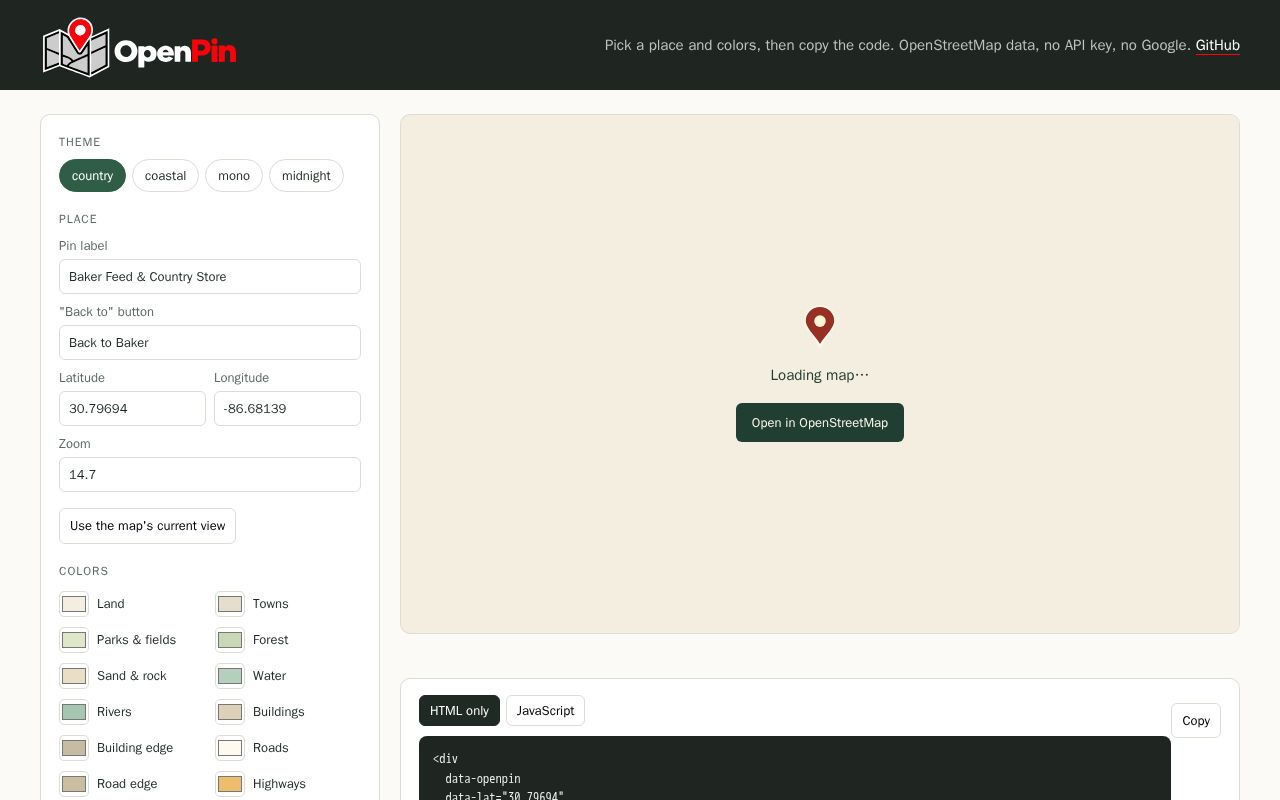Viewport: 1280px width, 800px height.
Task: Click Use the map's current view
Action: pyautogui.click(x=148, y=526)
